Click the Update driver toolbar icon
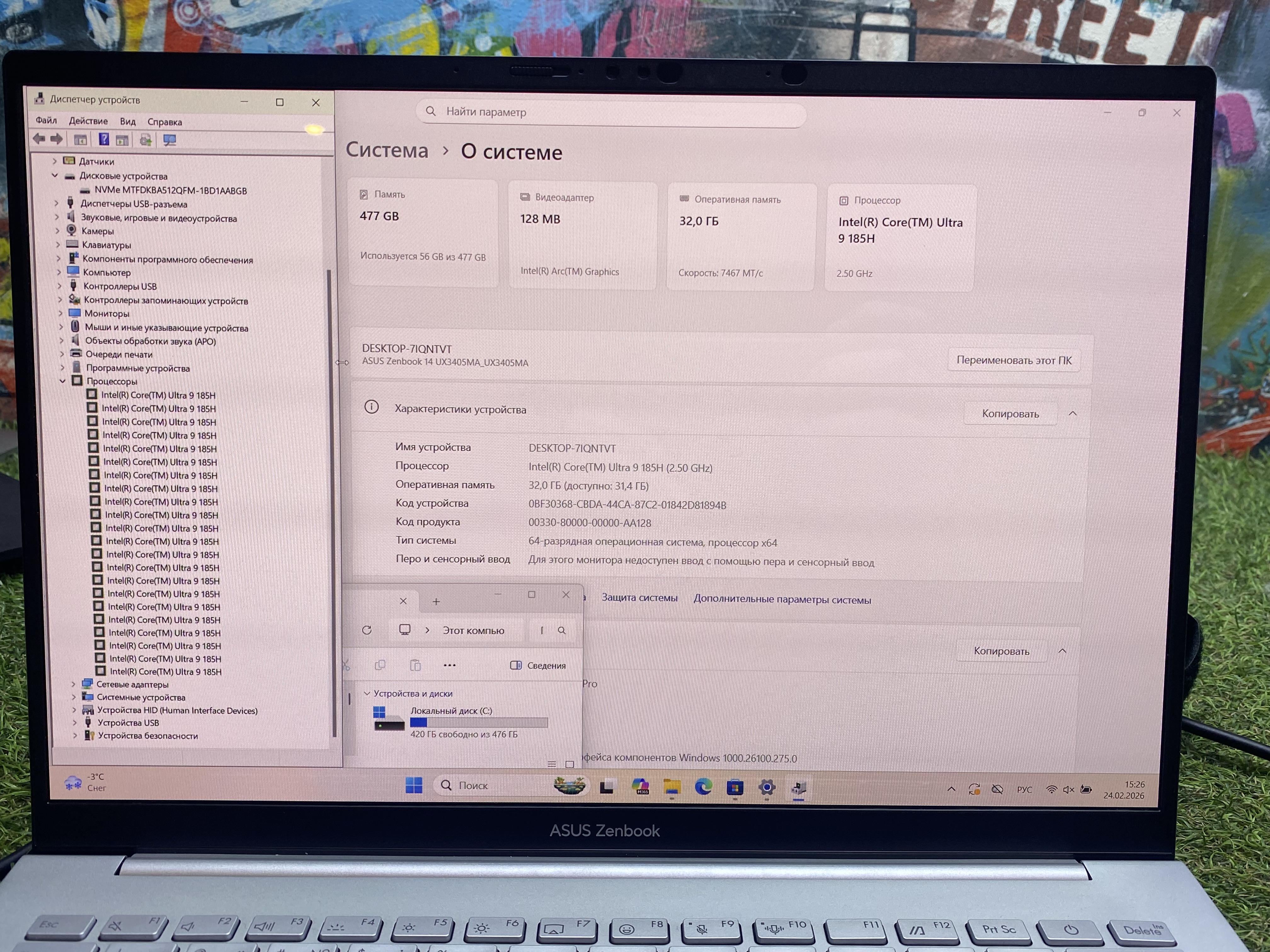1270x952 pixels. 146,140
